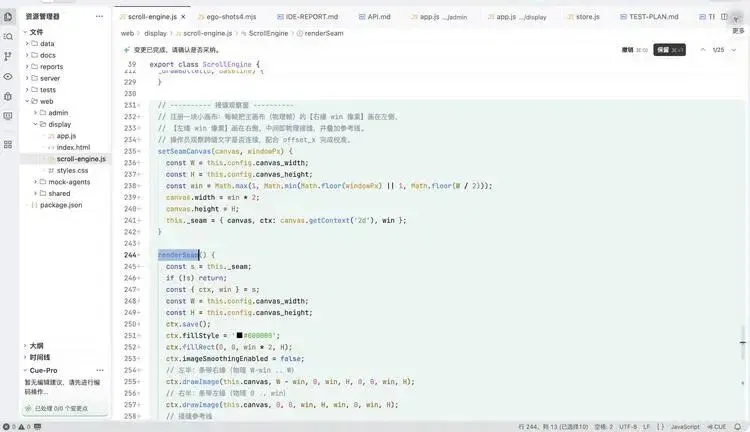Switch to the TEST-PLAN.md tab
The width and height of the screenshot is (750, 432).
pyautogui.click(x=649, y=17)
